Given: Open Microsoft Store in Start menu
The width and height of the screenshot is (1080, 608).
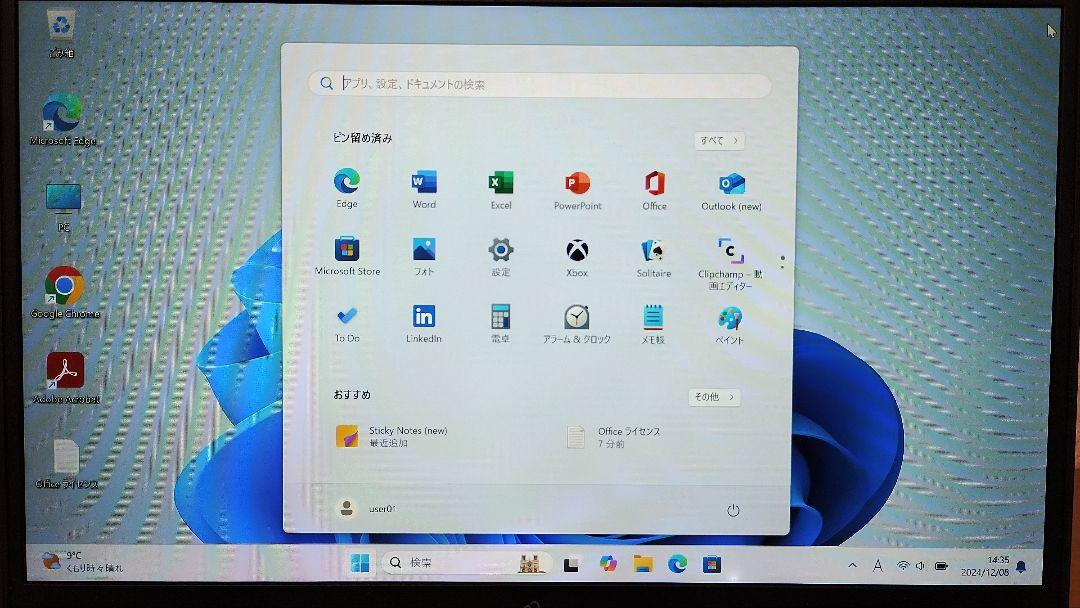Looking at the screenshot, I should coord(347,255).
